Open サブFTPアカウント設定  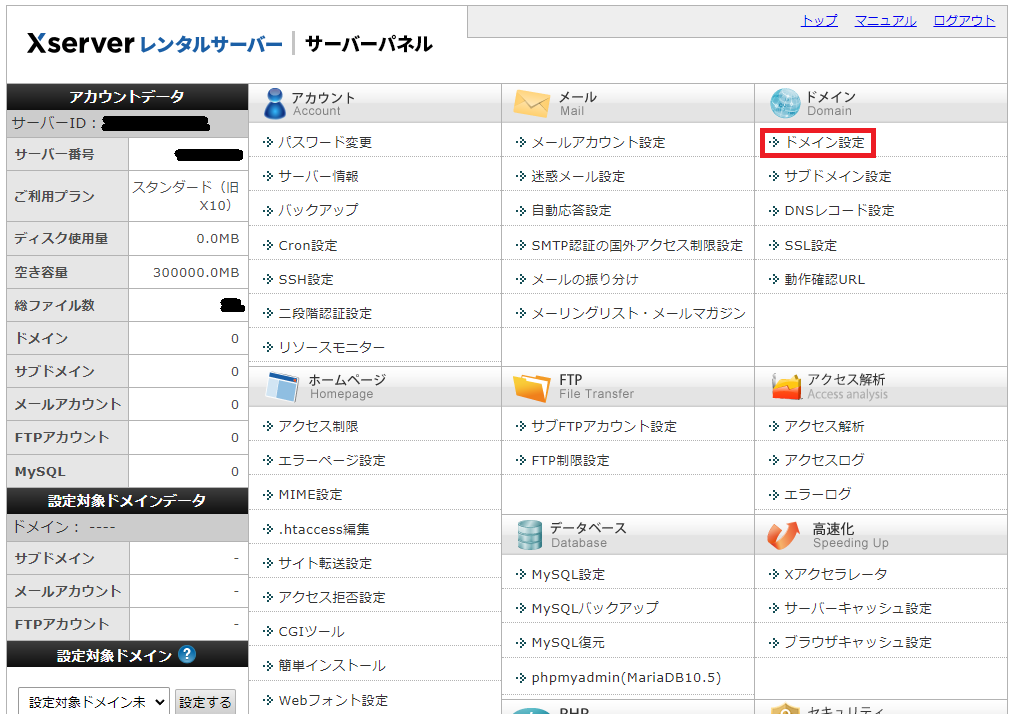click(x=604, y=426)
